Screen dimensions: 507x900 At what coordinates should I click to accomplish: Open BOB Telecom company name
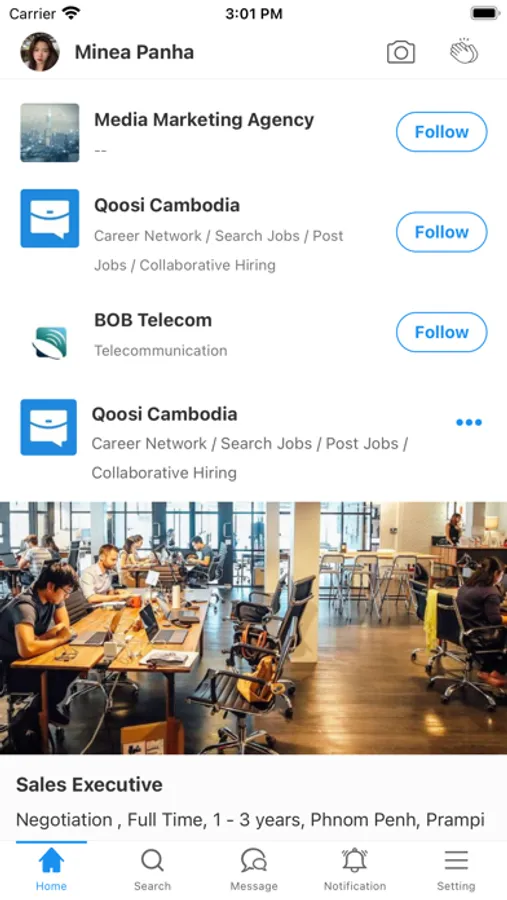pyautogui.click(x=153, y=320)
